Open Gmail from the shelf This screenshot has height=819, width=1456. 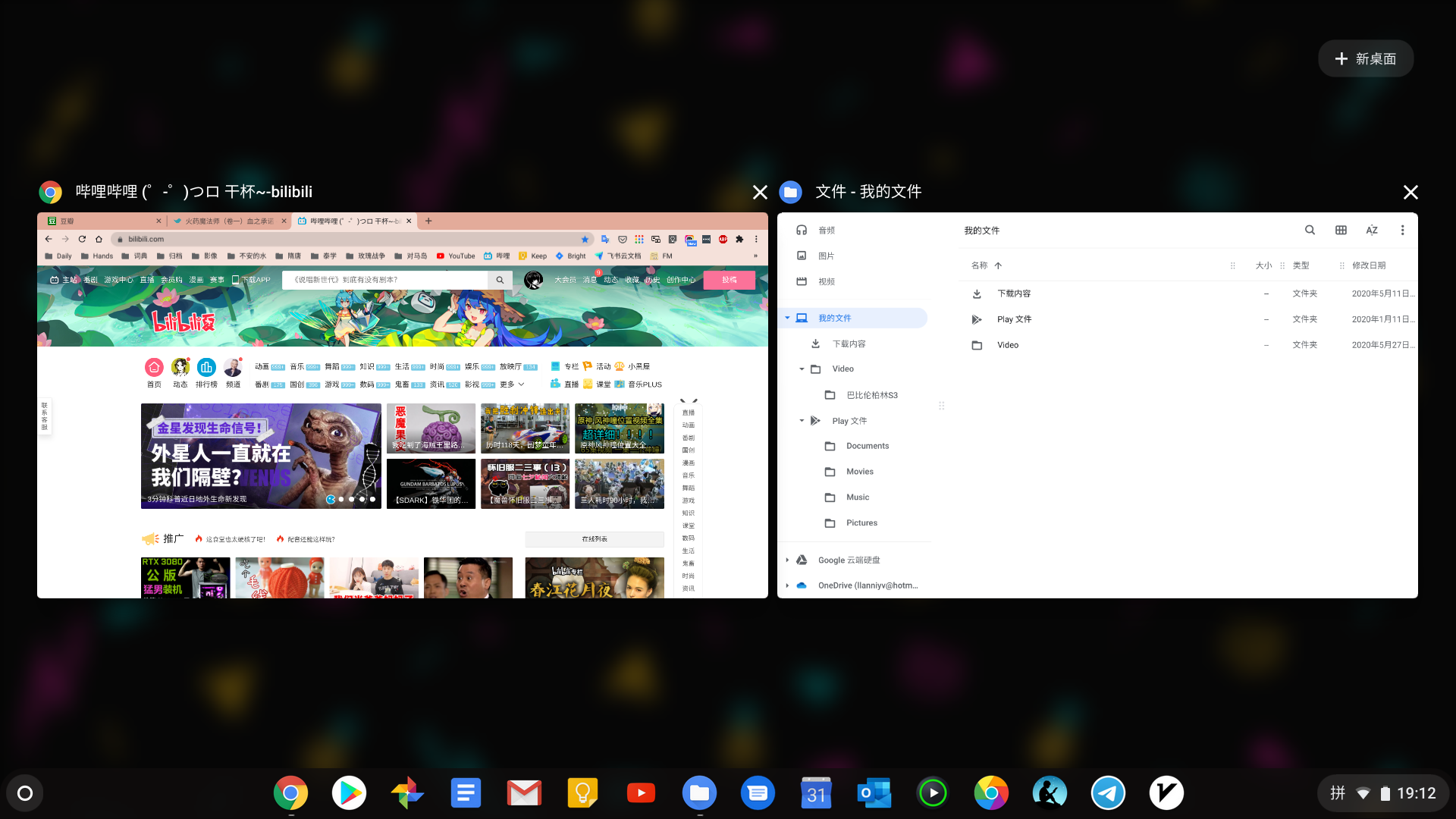[x=524, y=793]
